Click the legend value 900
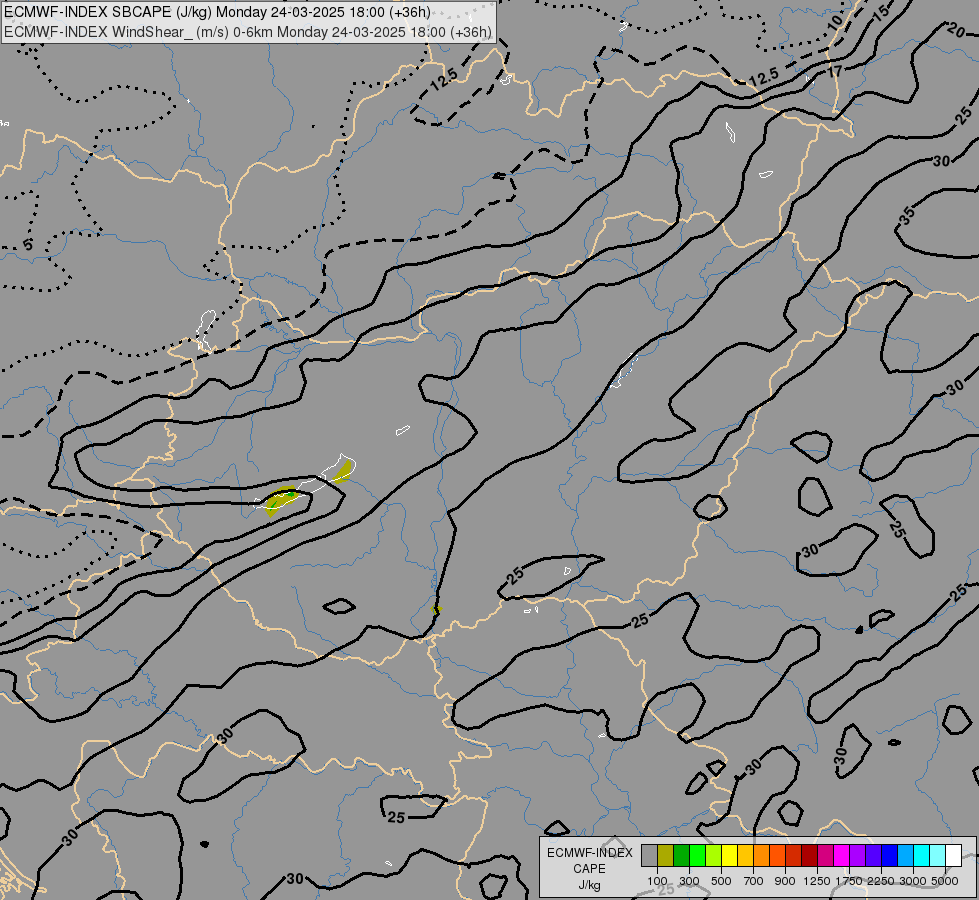 [x=785, y=881]
